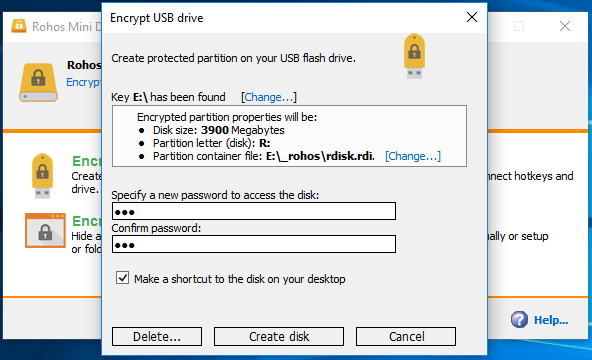Click the locked USB drive icon in dialog

click(414, 56)
